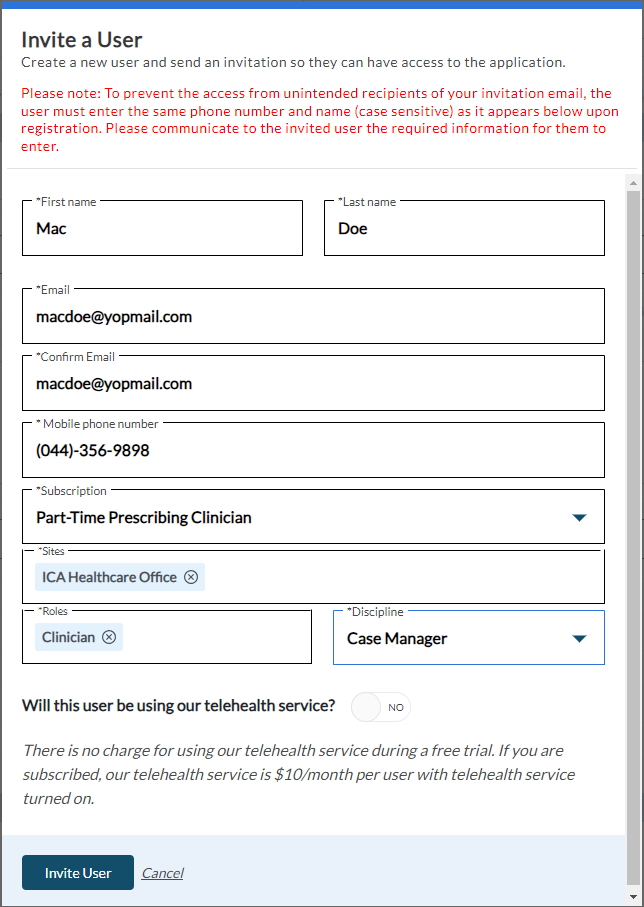
Task: Expand the Discipline dropdown arrow
Action: (578, 639)
